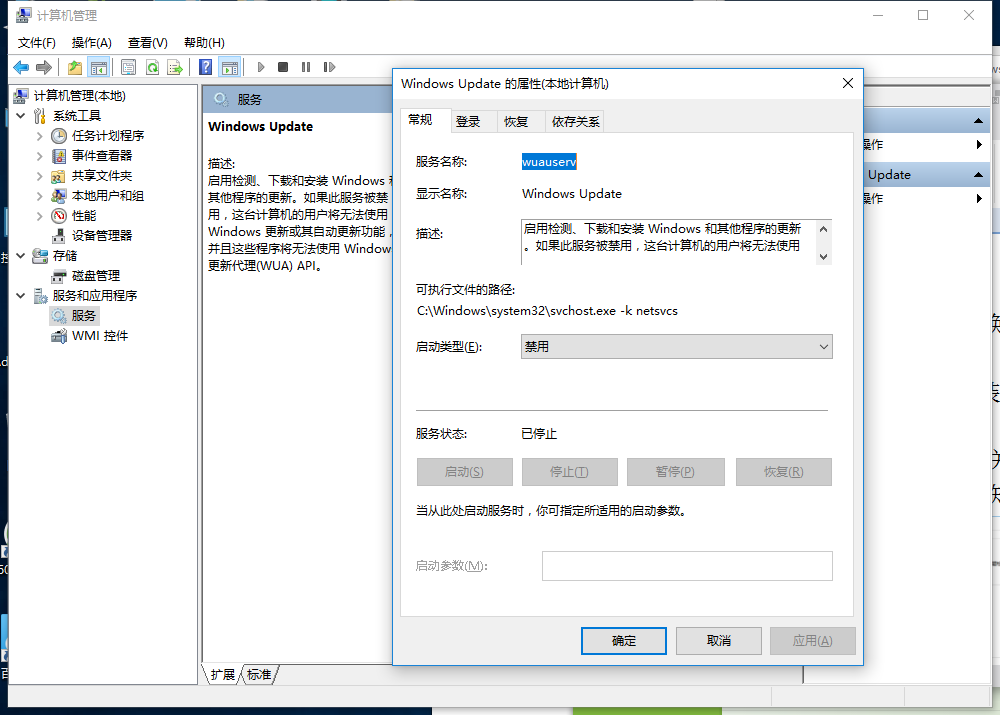1000x715 pixels.
Task: Click the start service play icon
Action: pos(261,67)
